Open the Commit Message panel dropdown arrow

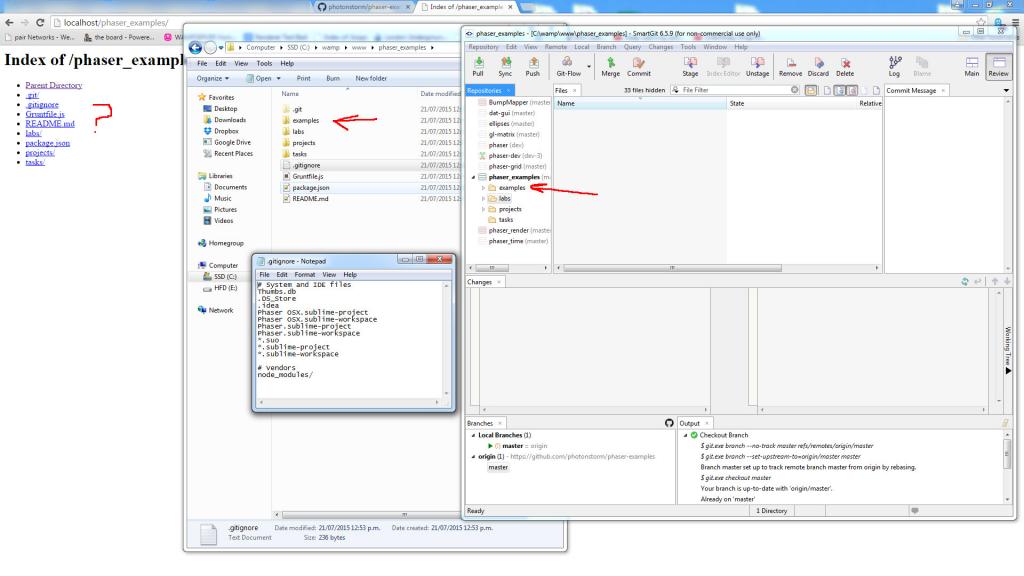(1006, 90)
